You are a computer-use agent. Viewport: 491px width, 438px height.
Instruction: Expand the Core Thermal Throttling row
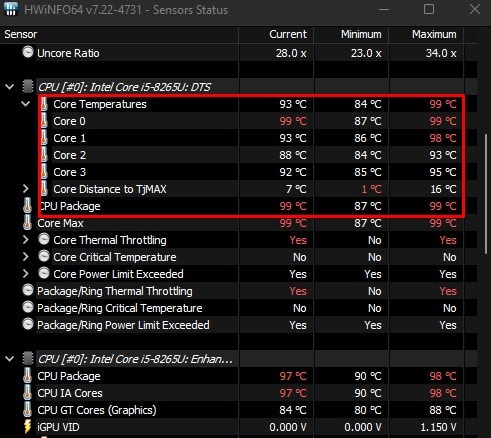pos(26,240)
